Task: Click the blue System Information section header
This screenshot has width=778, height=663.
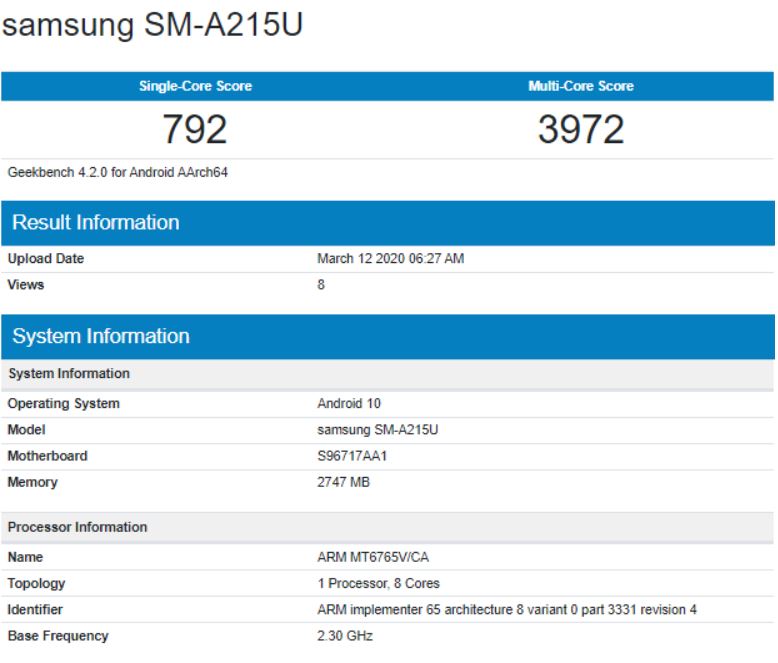Action: (101, 336)
